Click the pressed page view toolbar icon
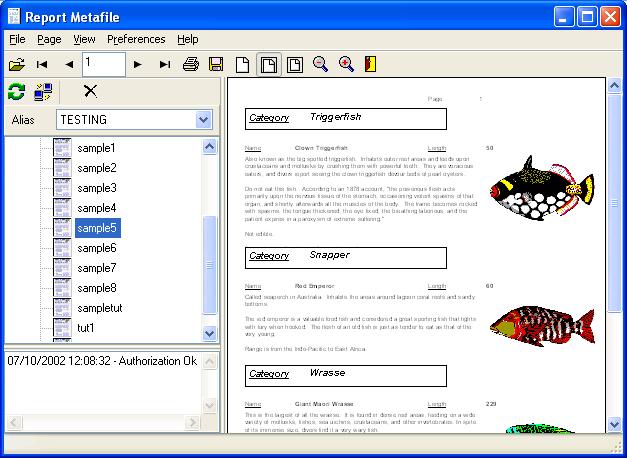This screenshot has width=627, height=458. point(269,65)
